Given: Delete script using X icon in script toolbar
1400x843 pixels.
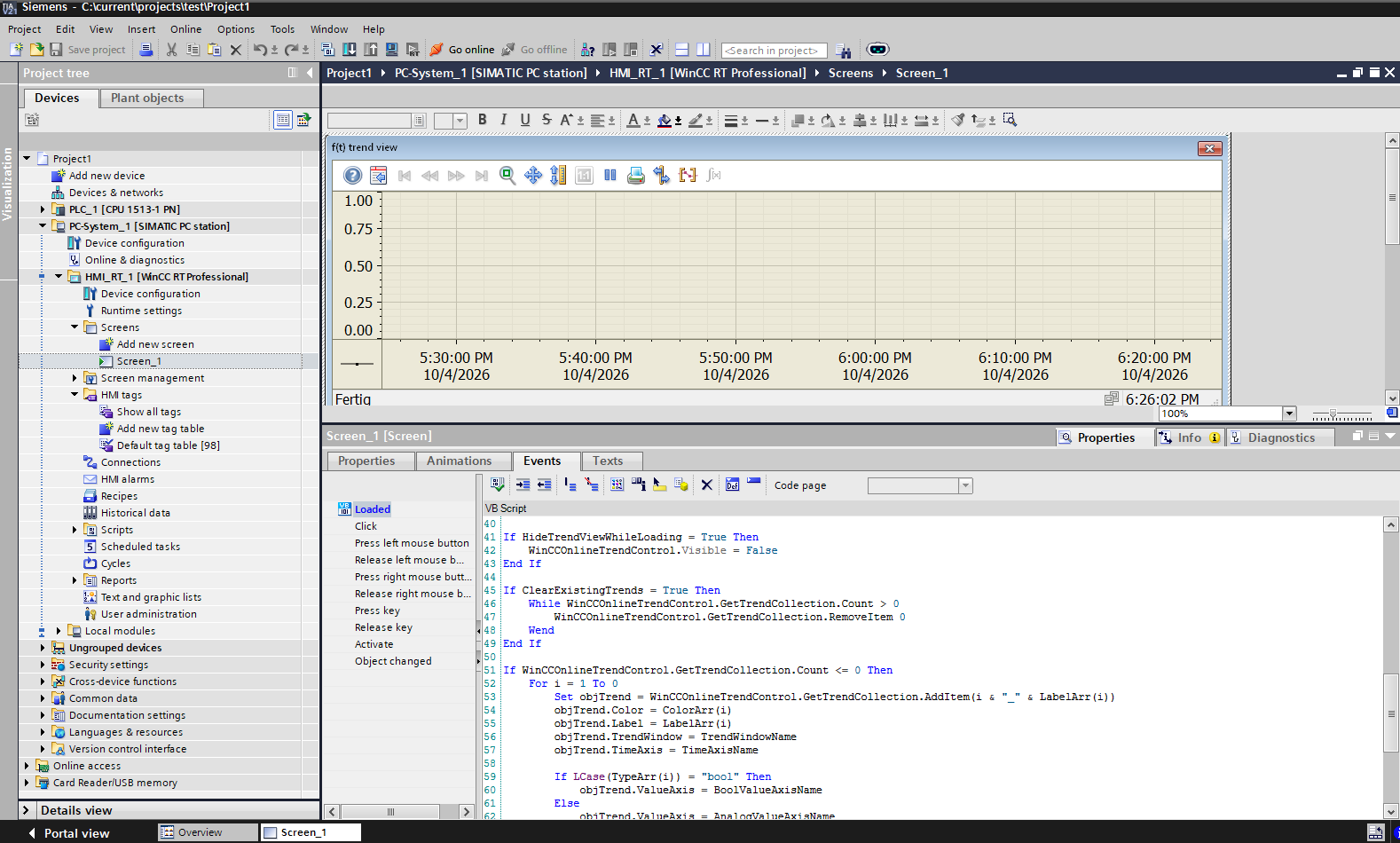Looking at the screenshot, I should click(x=706, y=485).
